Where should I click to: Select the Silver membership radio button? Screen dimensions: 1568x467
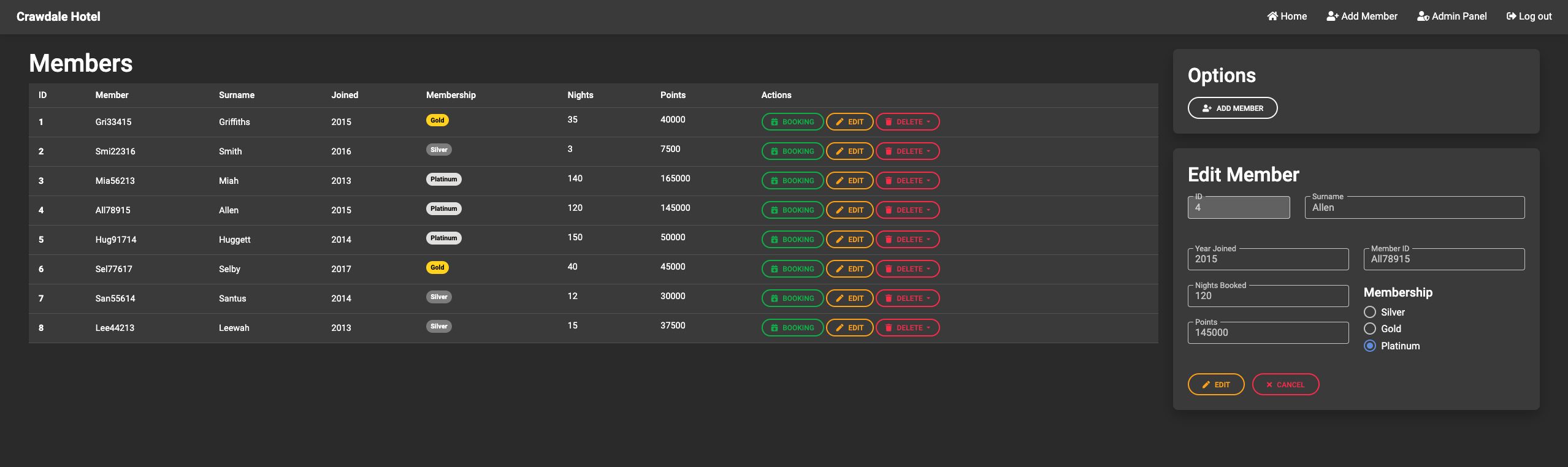tap(1370, 313)
